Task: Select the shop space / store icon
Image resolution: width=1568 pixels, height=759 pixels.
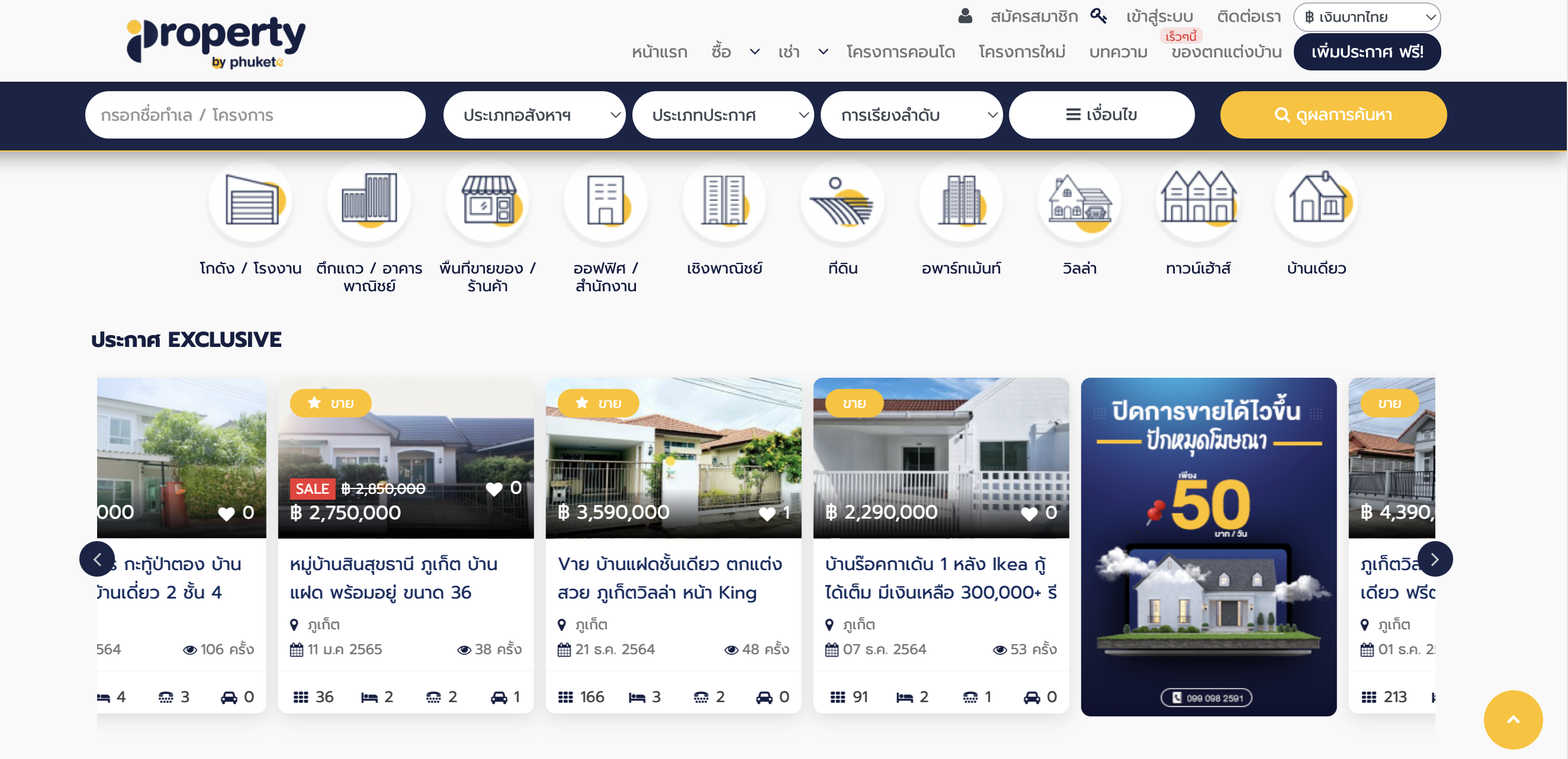Action: pos(487,201)
